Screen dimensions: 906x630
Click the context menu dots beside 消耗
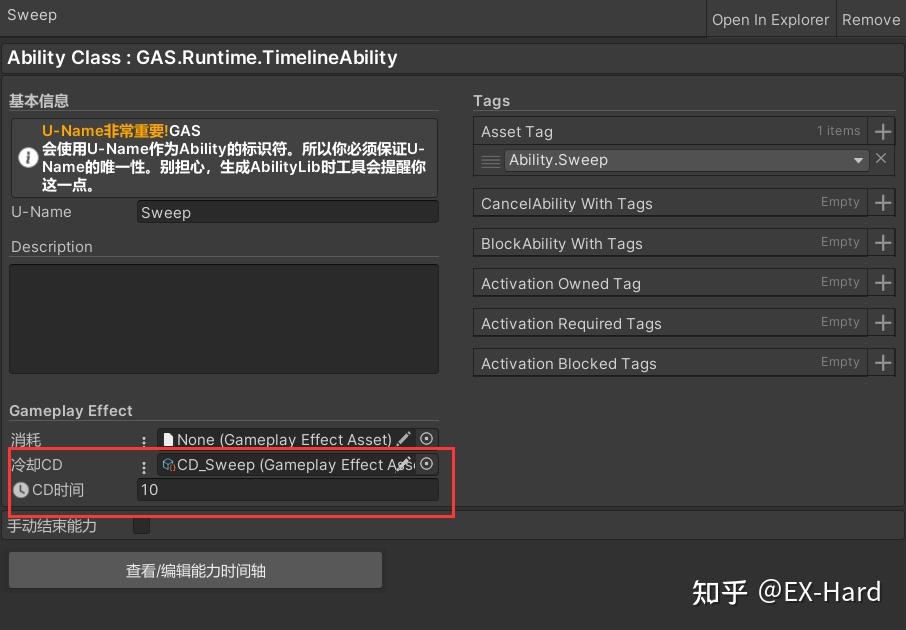tap(144, 439)
